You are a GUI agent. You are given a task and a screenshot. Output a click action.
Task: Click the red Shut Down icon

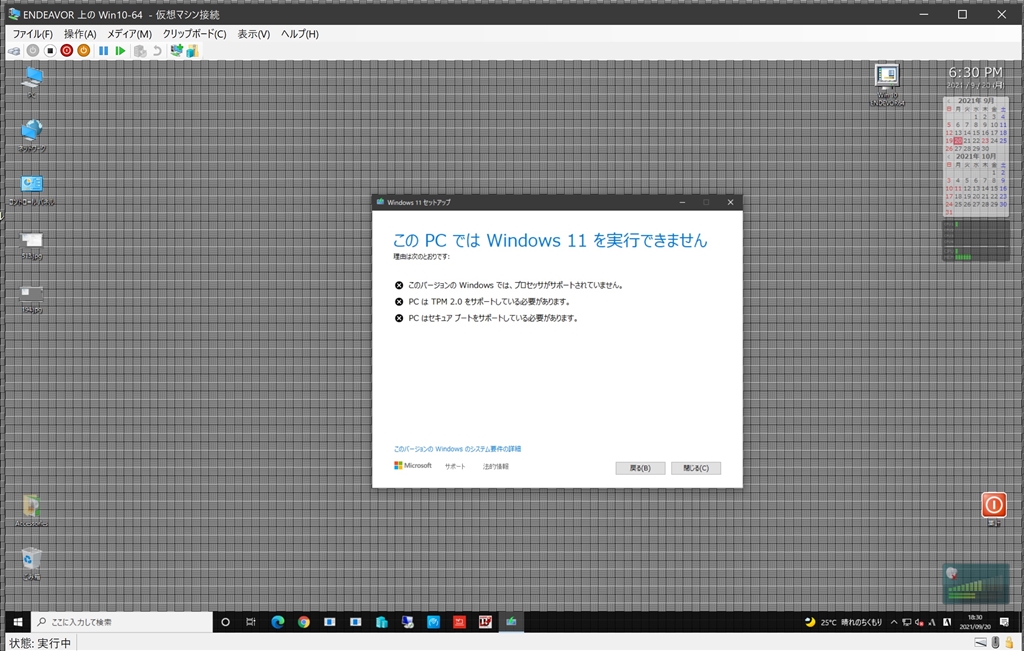[x=67, y=51]
